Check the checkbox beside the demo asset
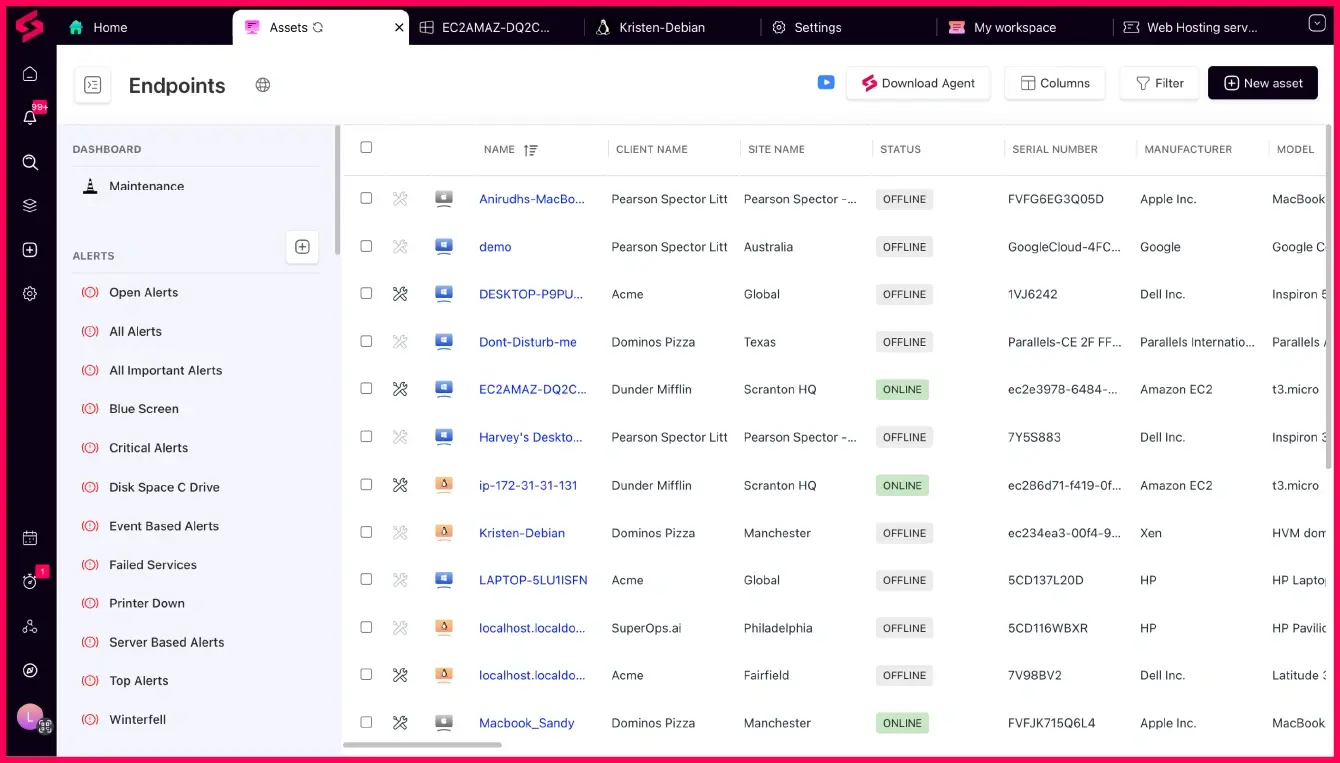The image size is (1340, 763). tap(366, 246)
